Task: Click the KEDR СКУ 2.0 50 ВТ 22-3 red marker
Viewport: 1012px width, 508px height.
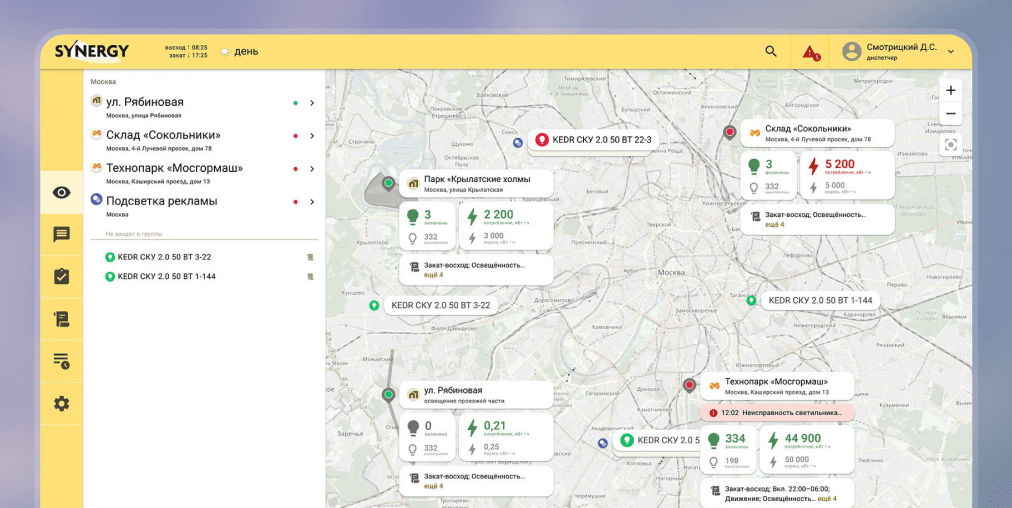Action: [x=543, y=141]
